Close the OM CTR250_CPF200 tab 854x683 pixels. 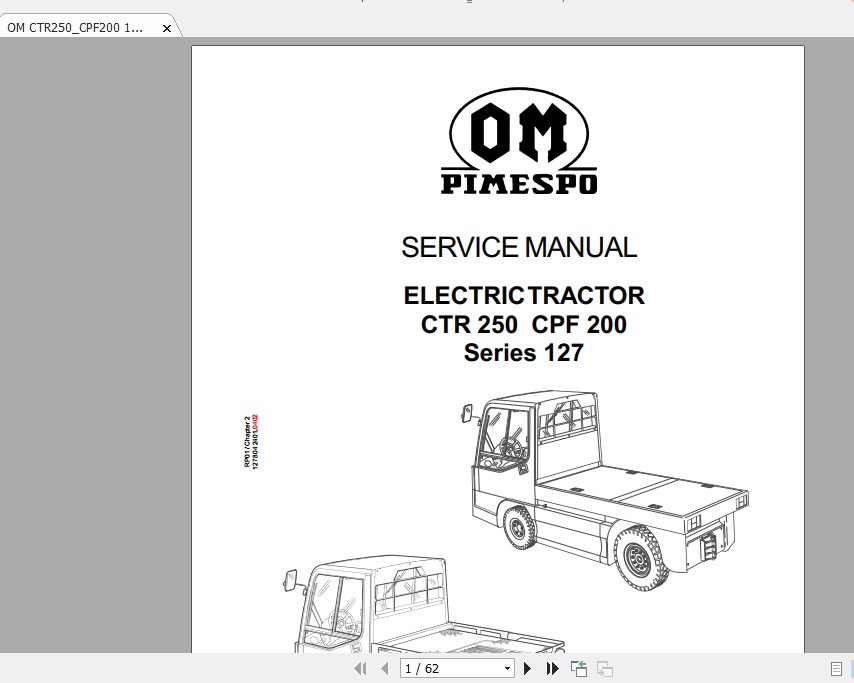165,28
